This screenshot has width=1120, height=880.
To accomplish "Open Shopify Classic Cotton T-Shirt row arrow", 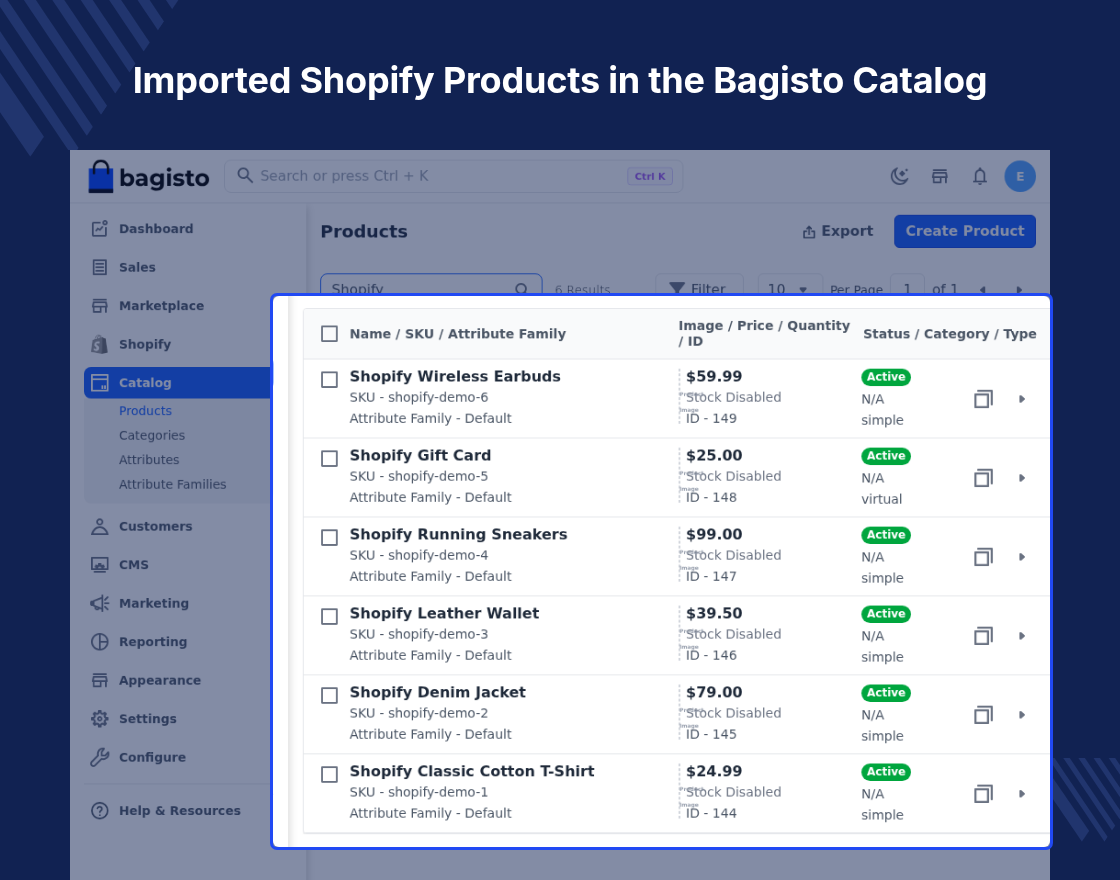I will tap(1022, 794).
